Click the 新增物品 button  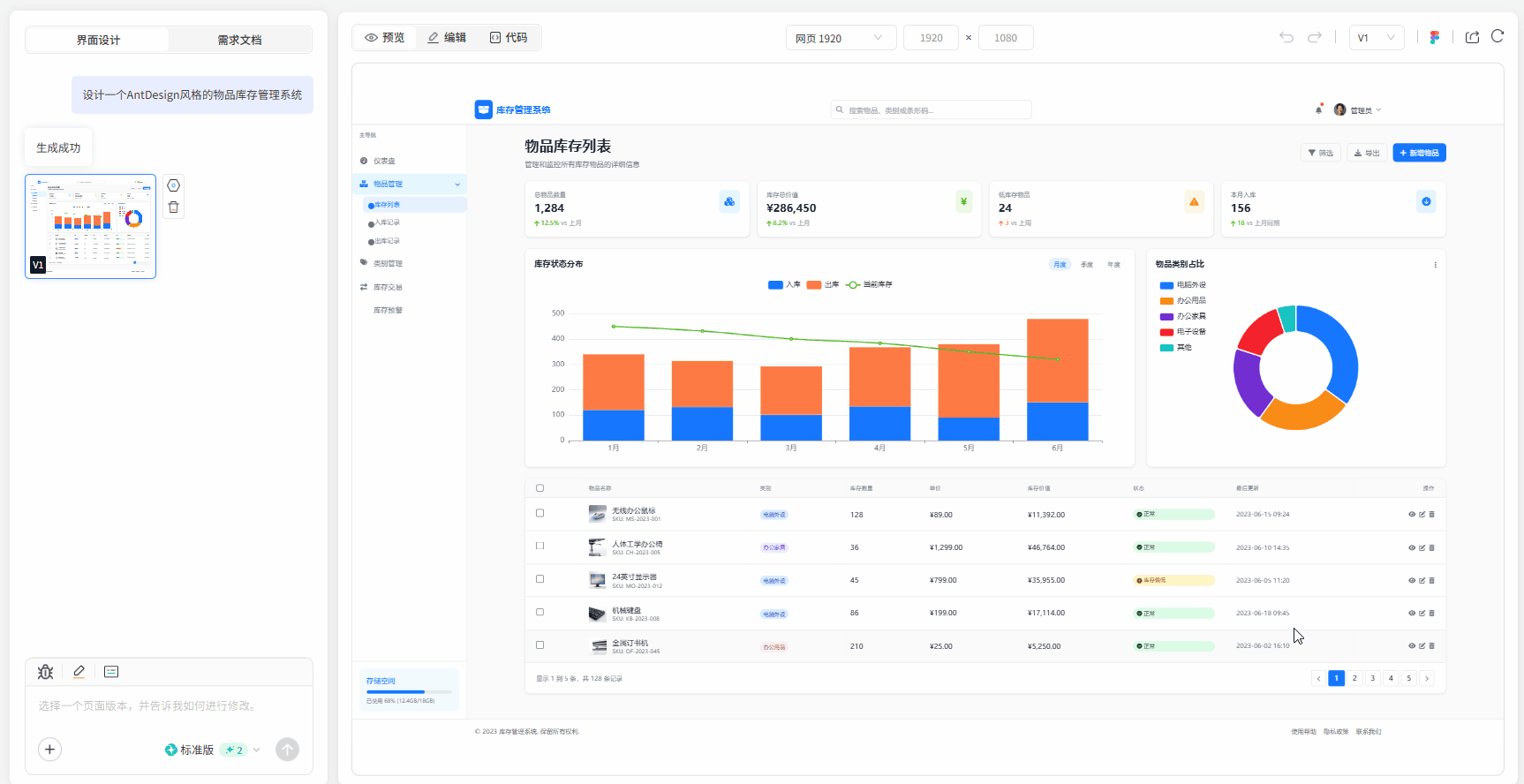click(x=1419, y=153)
